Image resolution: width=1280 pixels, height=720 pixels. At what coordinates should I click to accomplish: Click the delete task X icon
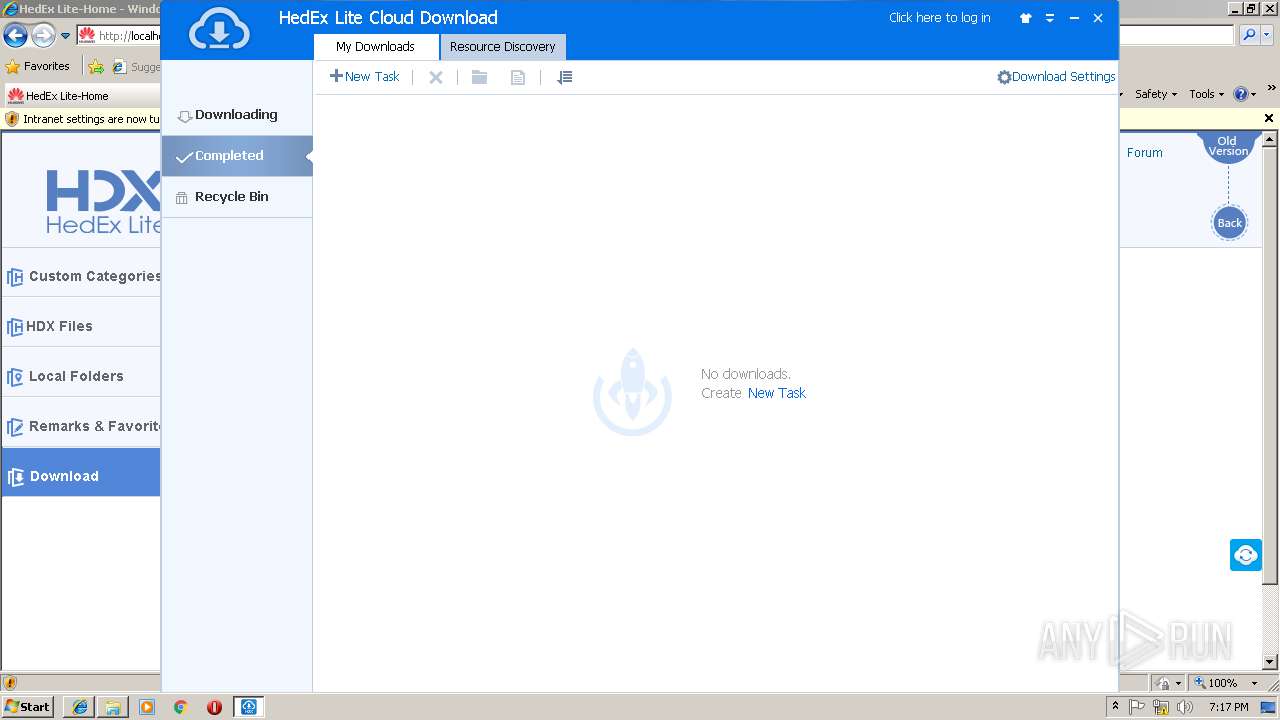436,77
